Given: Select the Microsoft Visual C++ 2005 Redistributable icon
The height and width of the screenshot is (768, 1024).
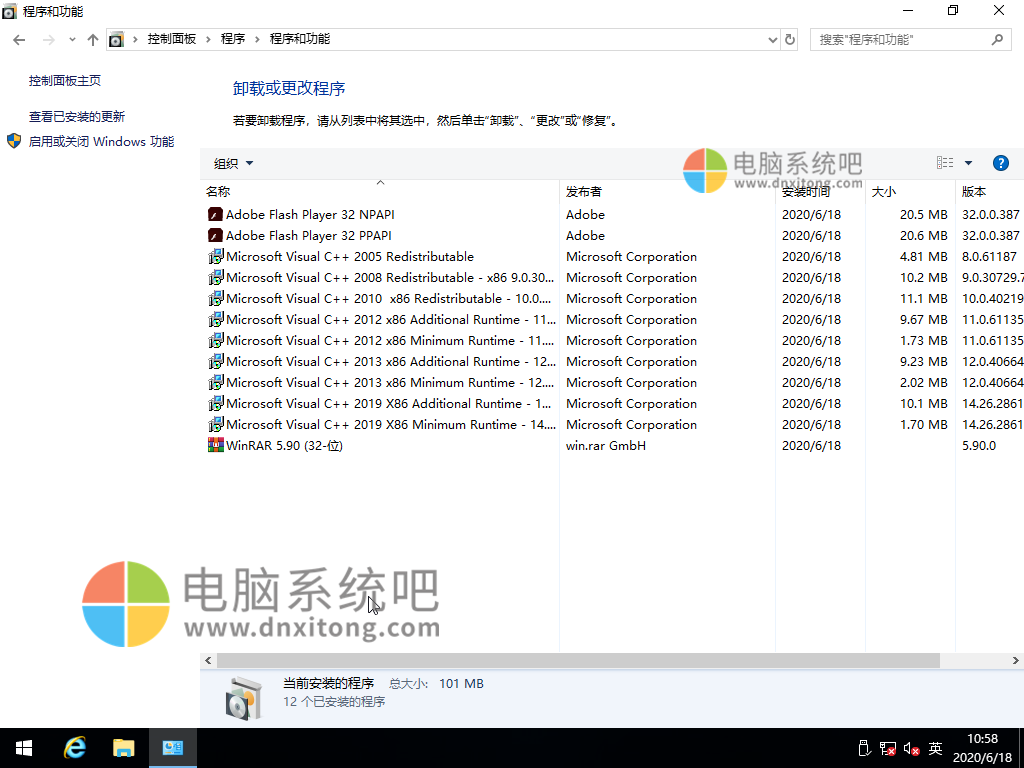Looking at the screenshot, I should click(214, 256).
